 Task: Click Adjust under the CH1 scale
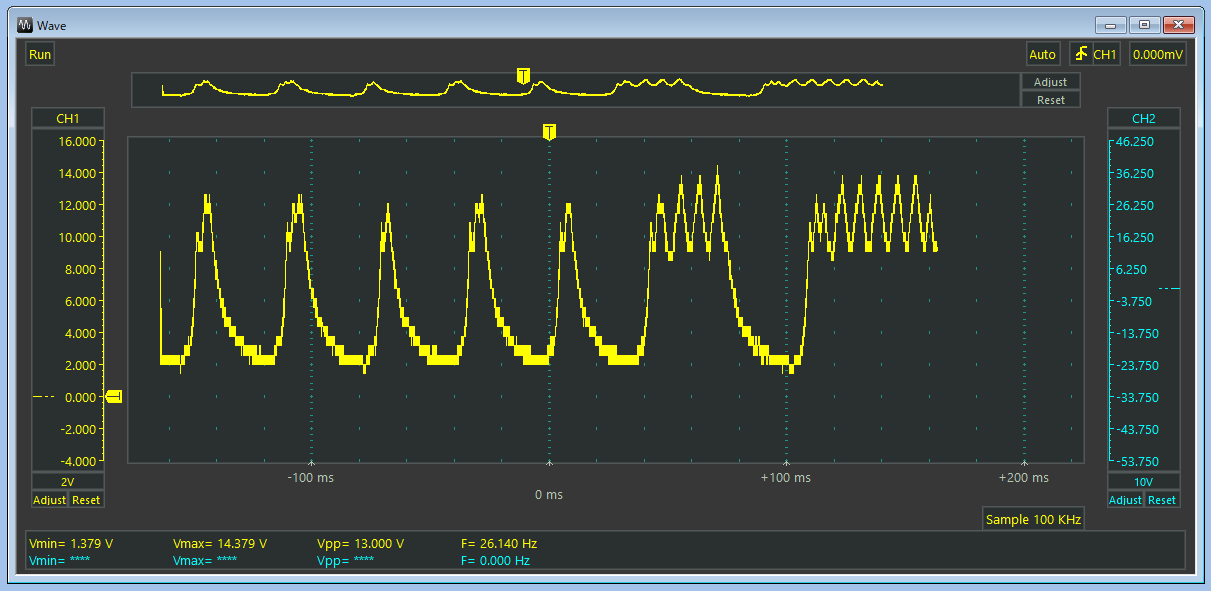(x=50, y=499)
